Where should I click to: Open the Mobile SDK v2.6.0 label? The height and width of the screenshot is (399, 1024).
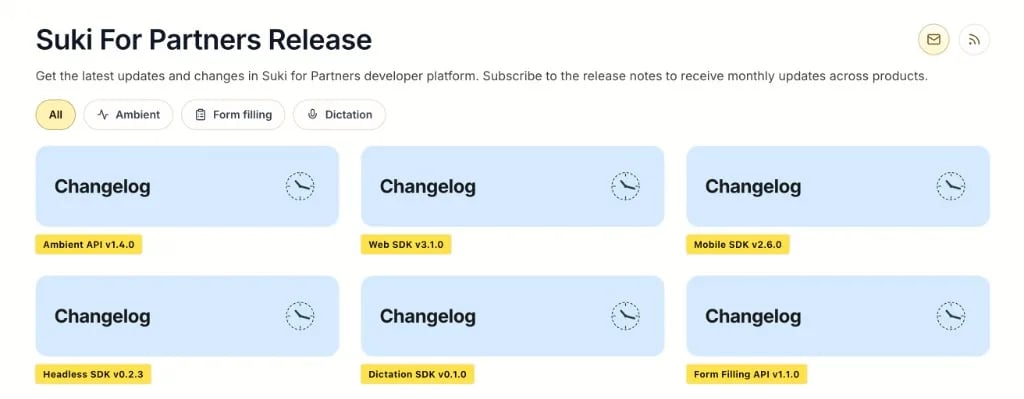[x=737, y=245]
